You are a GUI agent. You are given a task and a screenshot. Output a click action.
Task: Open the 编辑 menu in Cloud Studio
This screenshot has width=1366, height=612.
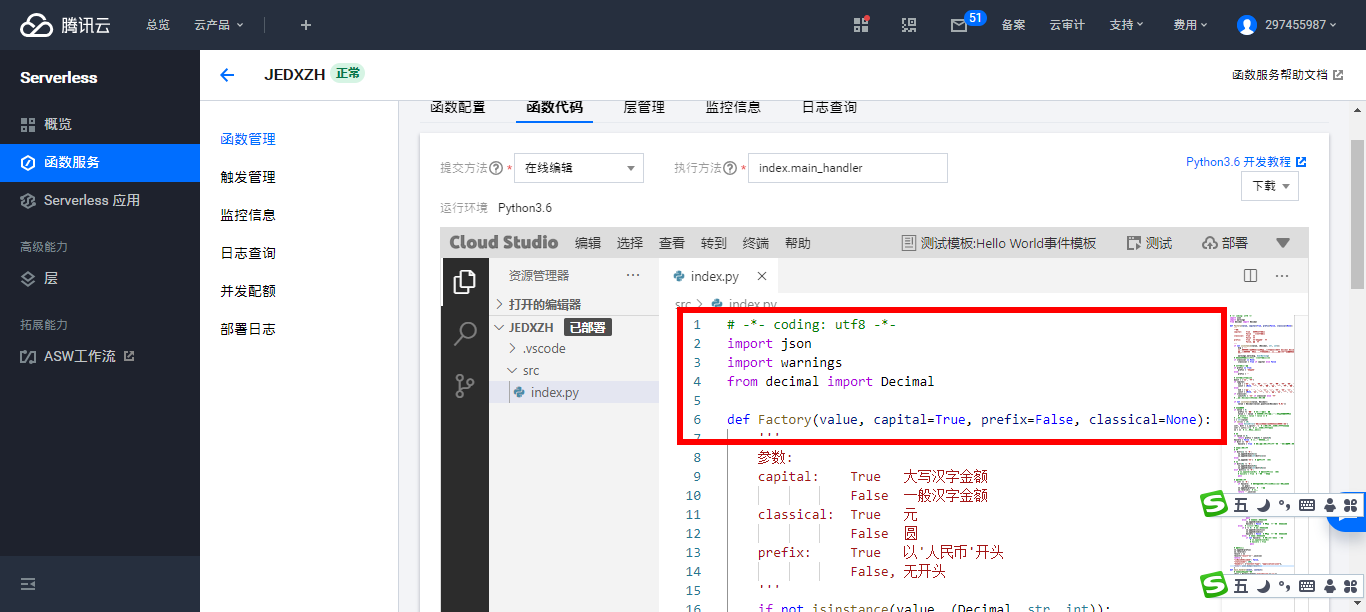coord(588,243)
